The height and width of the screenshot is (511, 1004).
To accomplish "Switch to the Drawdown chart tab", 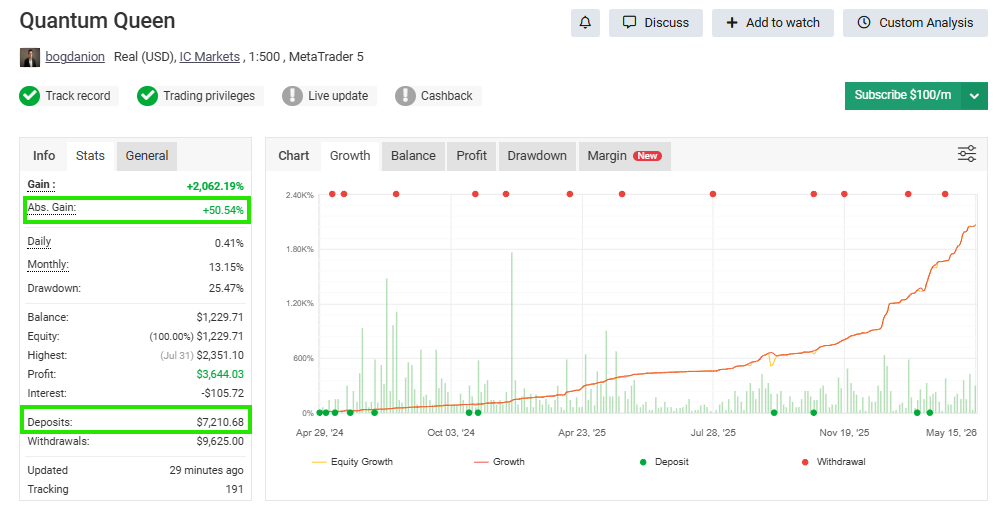I will pos(537,156).
